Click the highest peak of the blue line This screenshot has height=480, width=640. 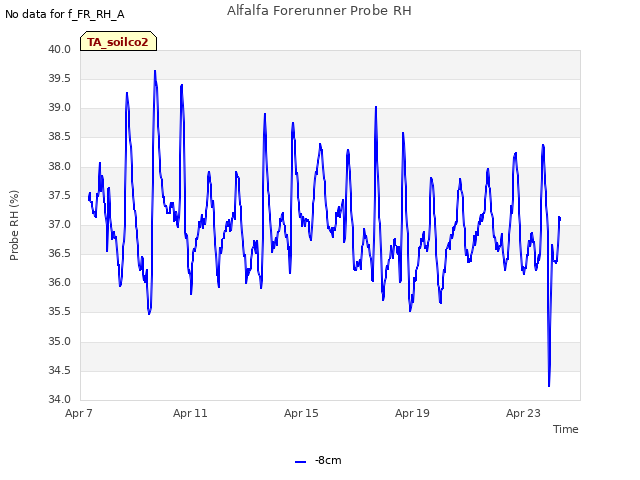click(x=155, y=71)
